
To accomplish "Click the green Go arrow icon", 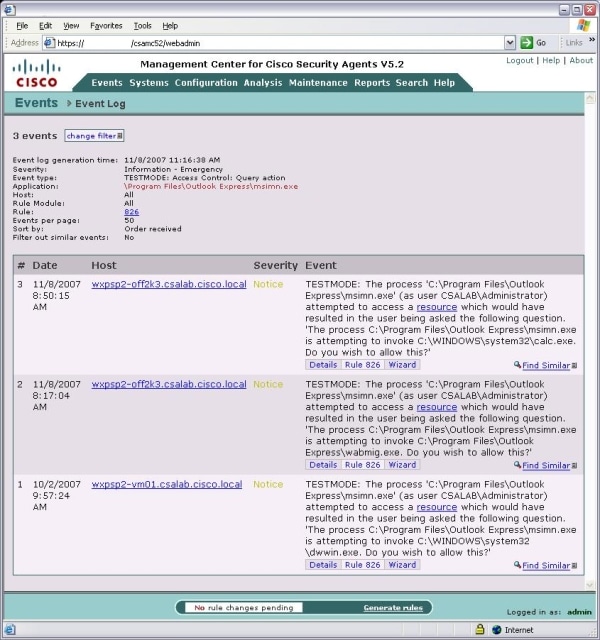I will click(527, 42).
